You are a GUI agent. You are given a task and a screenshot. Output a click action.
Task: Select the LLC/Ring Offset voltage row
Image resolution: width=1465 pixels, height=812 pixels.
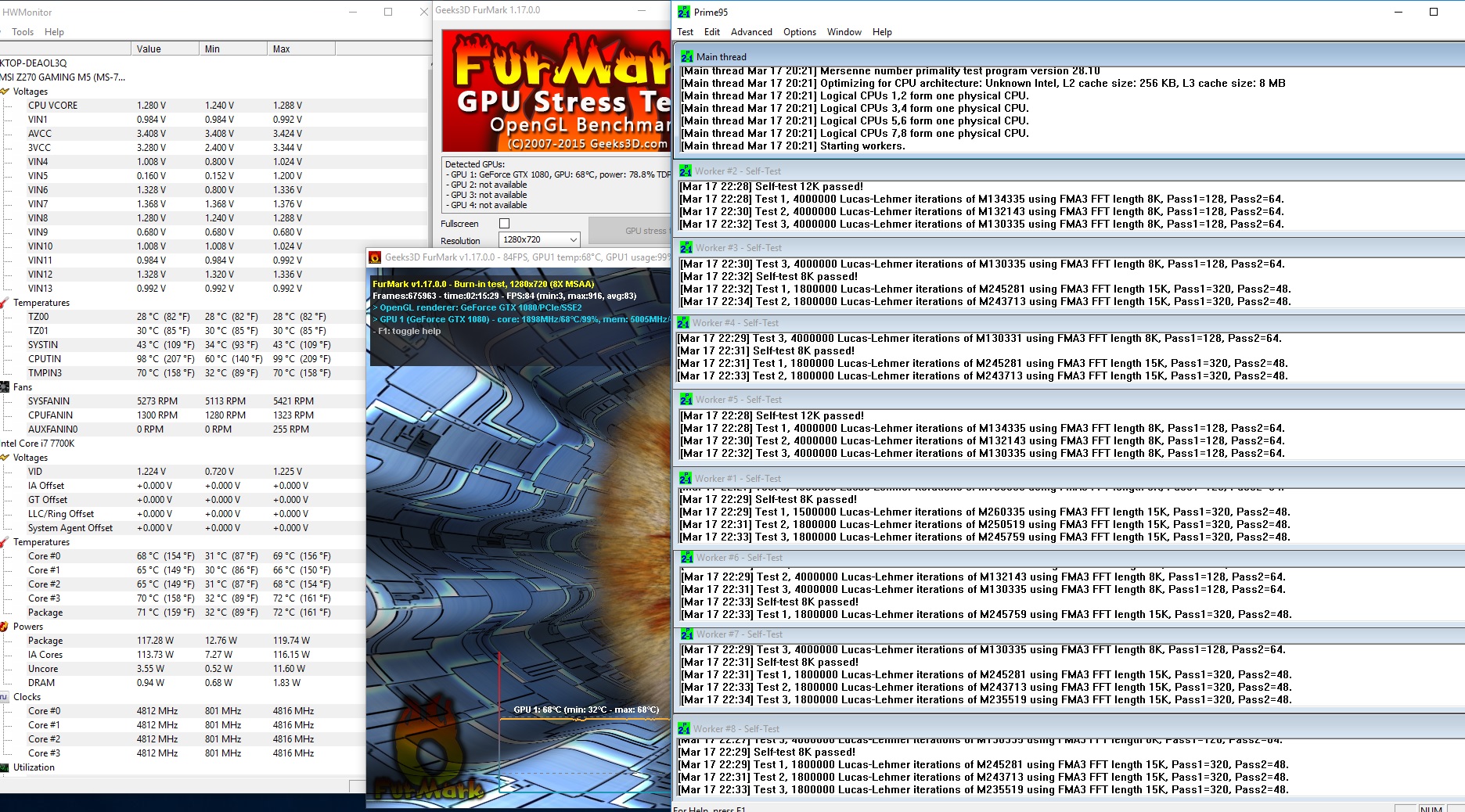(182, 514)
